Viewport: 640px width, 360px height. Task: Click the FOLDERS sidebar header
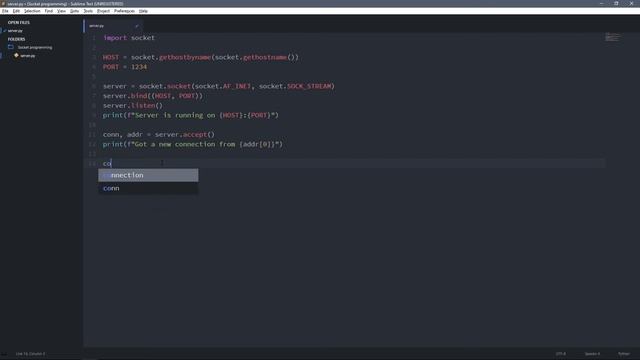[x=16, y=39]
